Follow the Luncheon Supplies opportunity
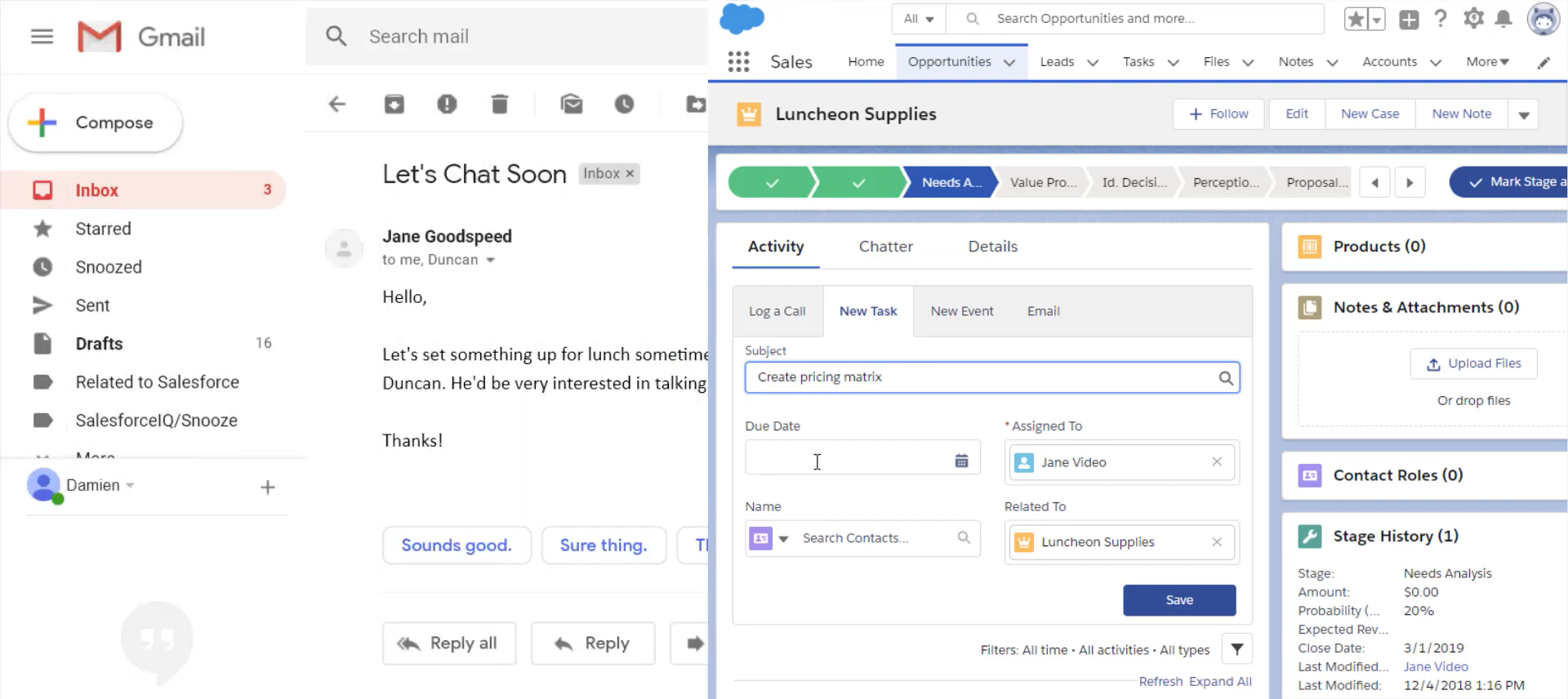Image resolution: width=1568 pixels, height=699 pixels. click(1218, 114)
